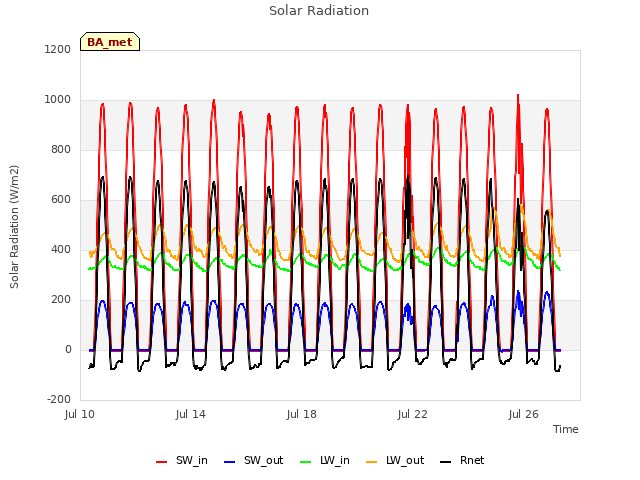Image resolution: width=640 pixels, height=480 pixels.
Task: Click the Jul 10 x-axis tick label
Action: (x=80, y=414)
